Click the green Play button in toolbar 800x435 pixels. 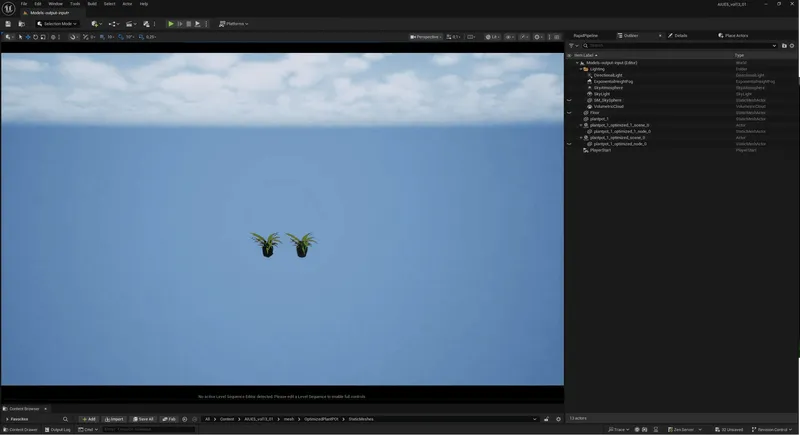click(171, 23)
